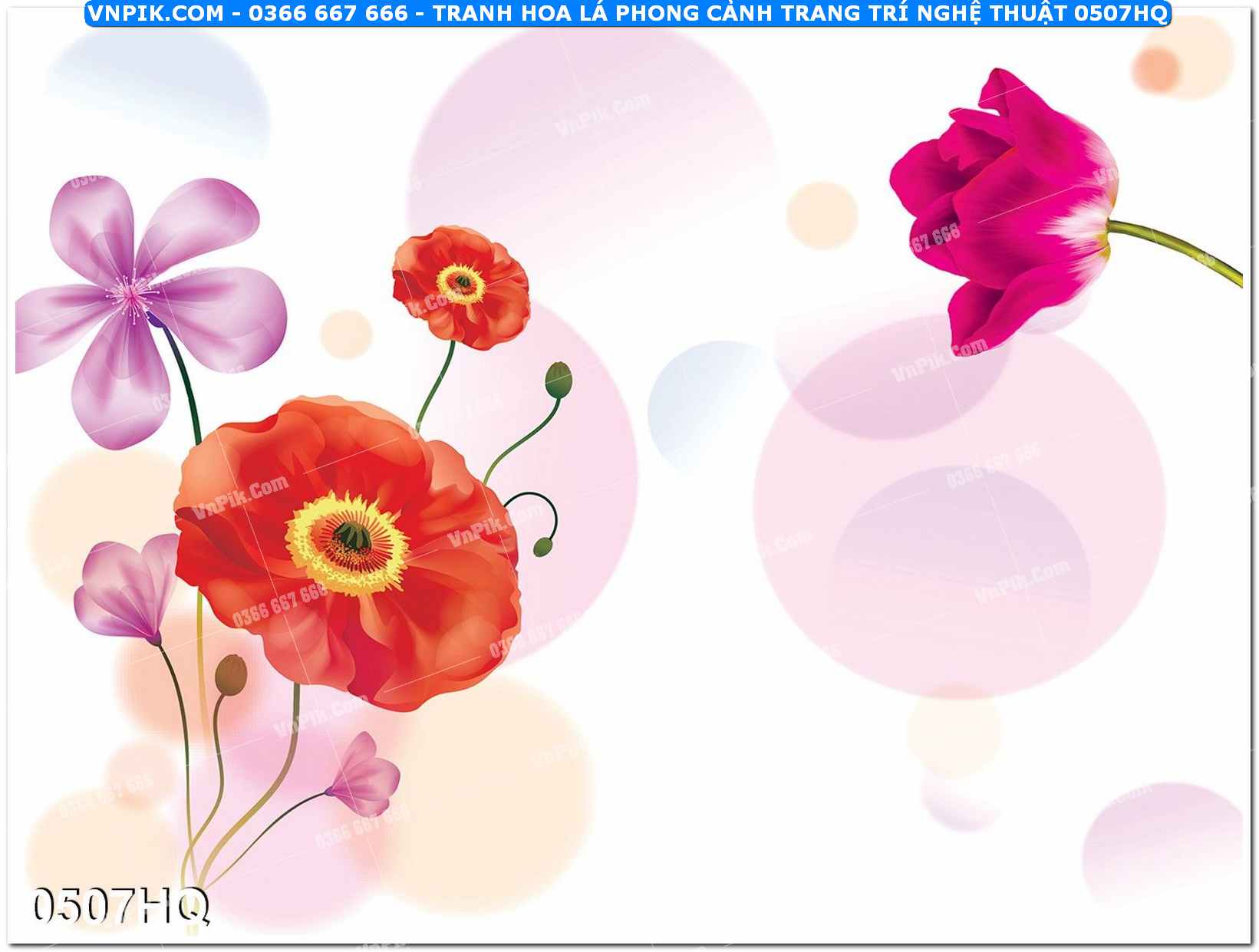Image resolution: width=1259 pixels, height=952 pixels.
Task: Click the upright green poppy bud
Action: [x=559, y=380]
